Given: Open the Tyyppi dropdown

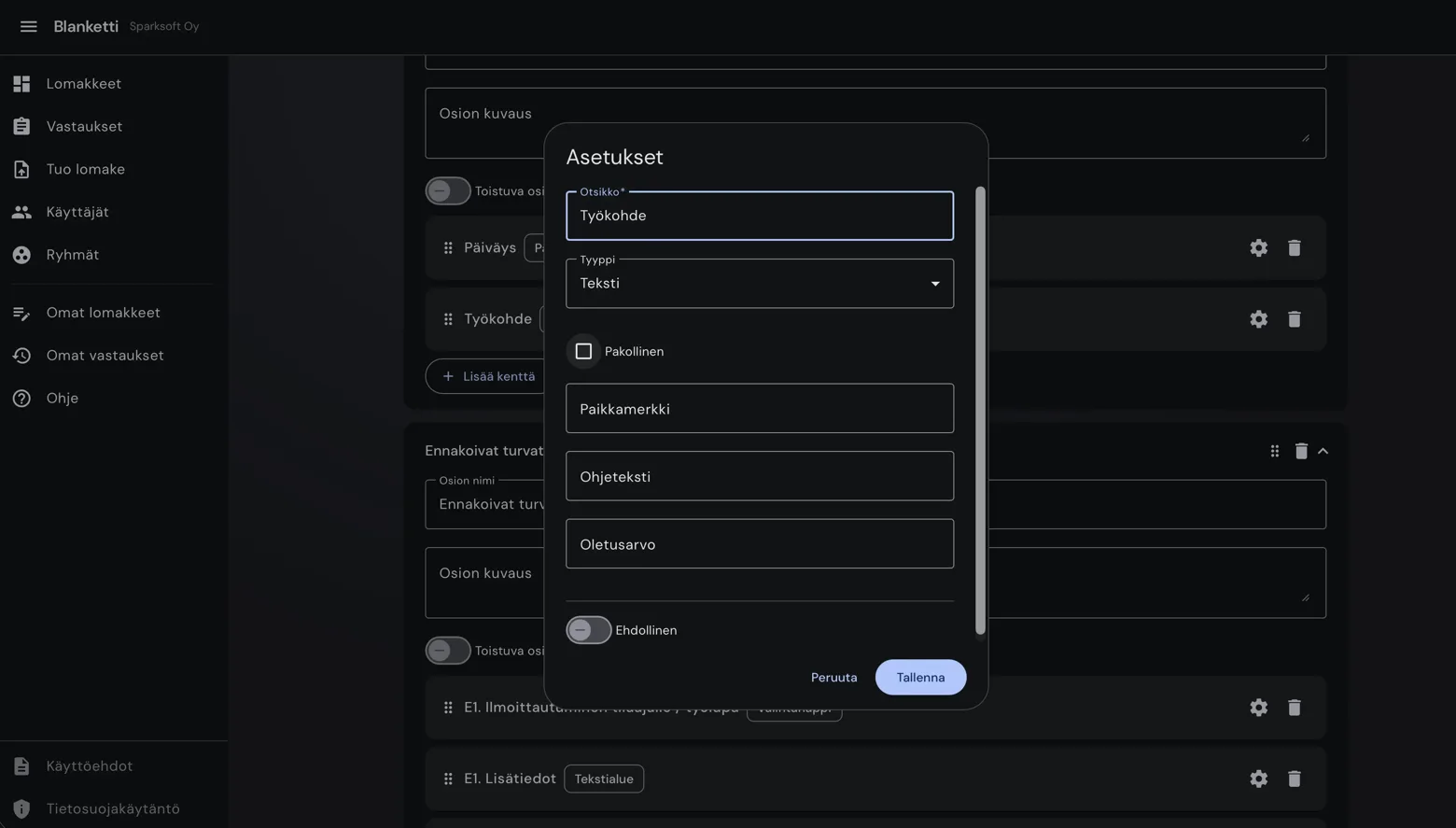Looking at the screenshot, I should [x=759, y=284].
